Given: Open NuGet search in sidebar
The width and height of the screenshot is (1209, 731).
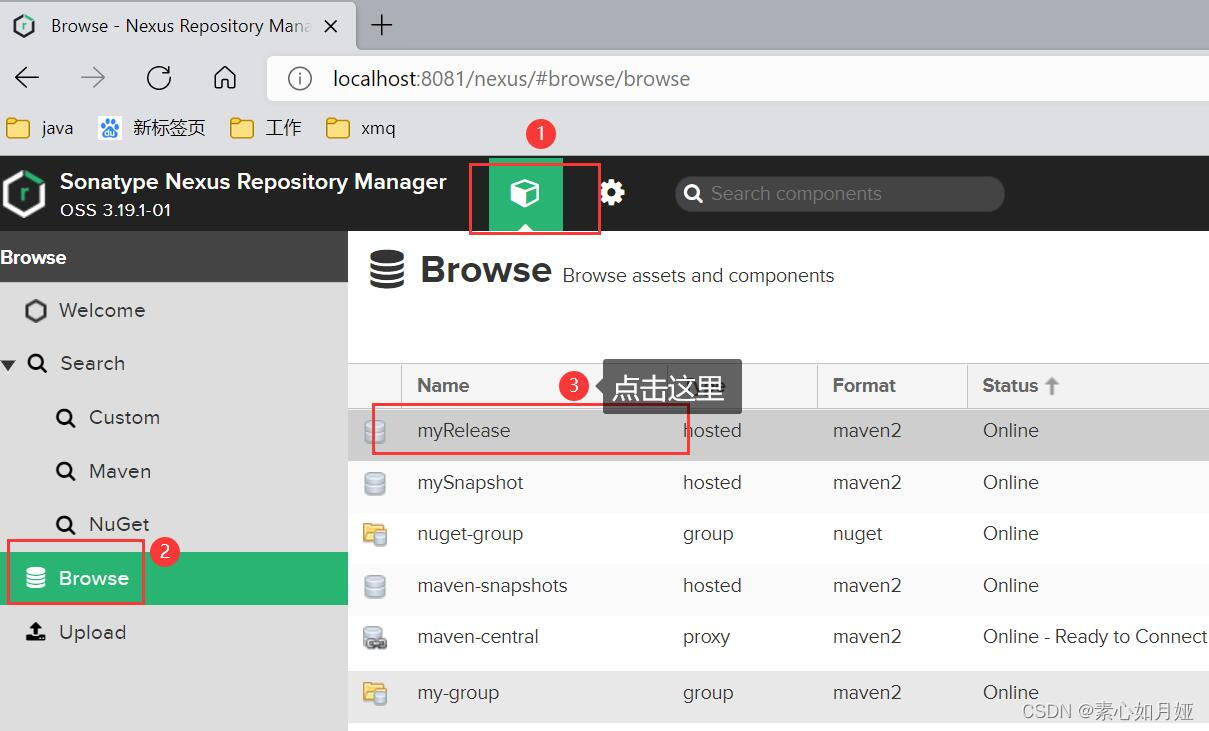Looking at the screenshot, I should [x=119, y=524].
